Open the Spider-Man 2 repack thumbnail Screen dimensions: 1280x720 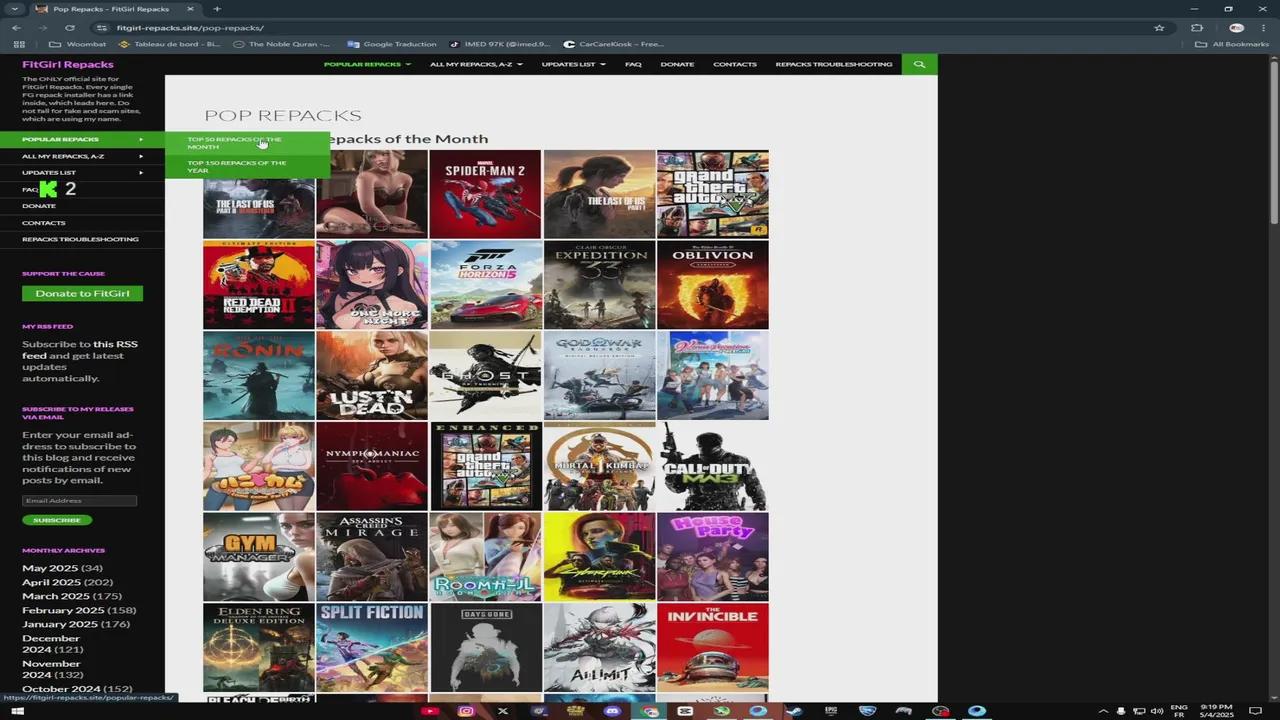click(x=485, y=194)
